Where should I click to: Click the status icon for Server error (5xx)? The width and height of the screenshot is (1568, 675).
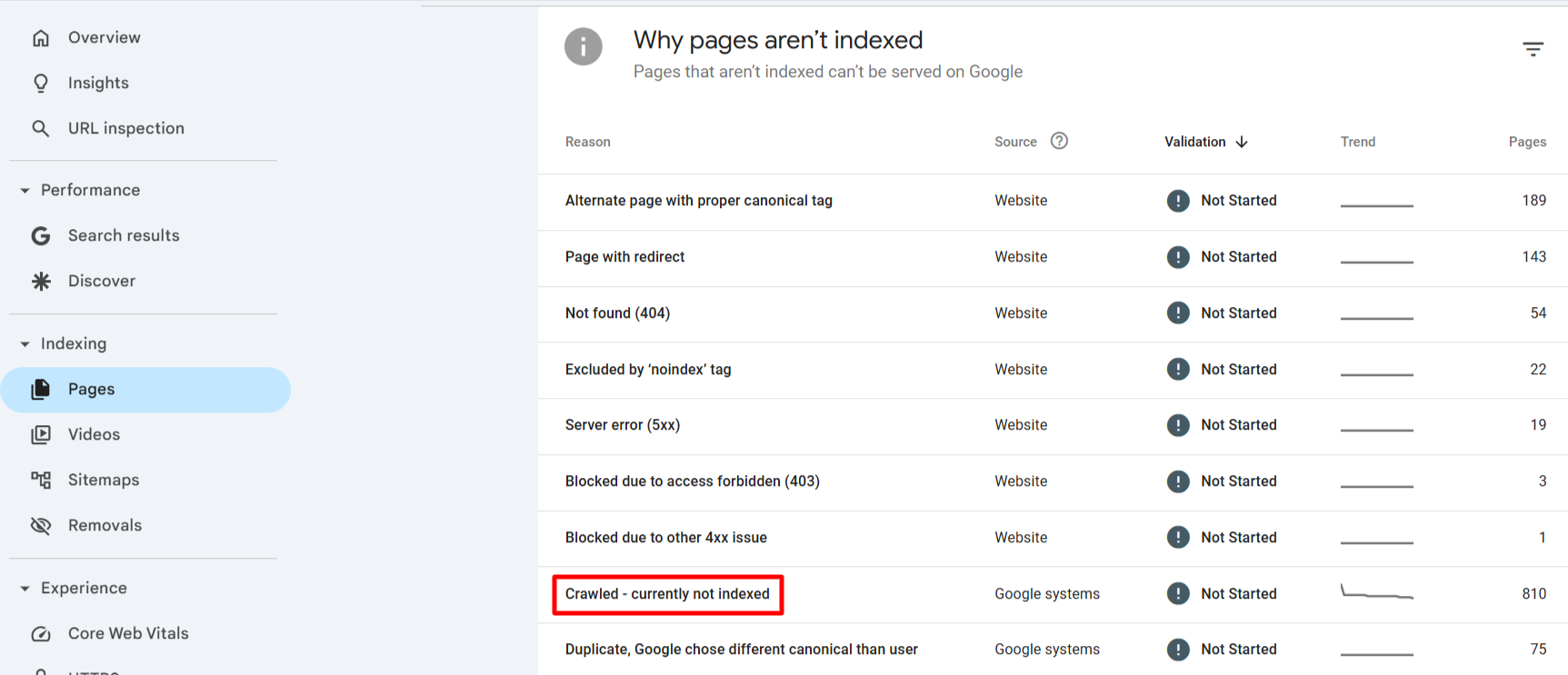(x=1178, y=425)
